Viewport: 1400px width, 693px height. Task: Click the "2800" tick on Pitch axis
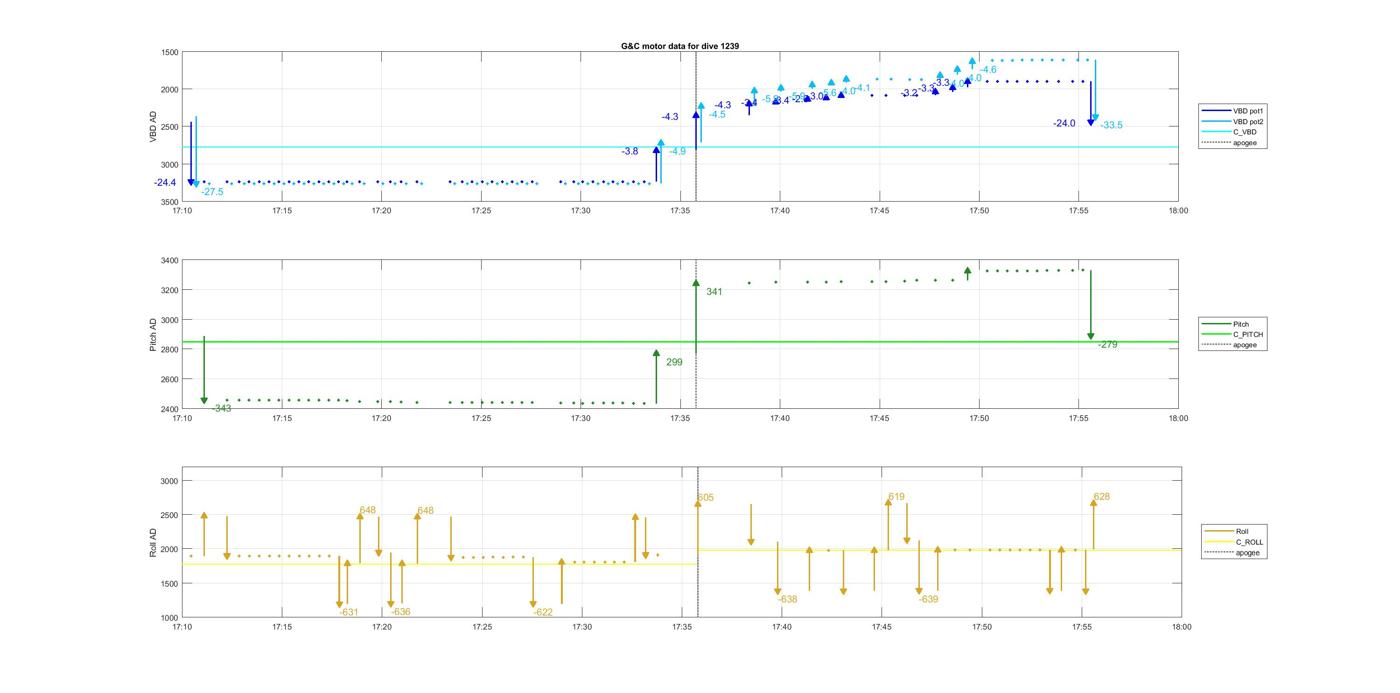point(170,350)
